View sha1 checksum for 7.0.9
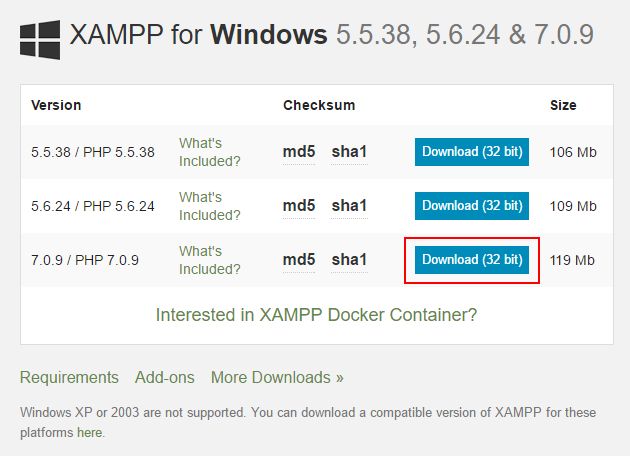The width and height of the screenshot is (630, 456). coord(349,260)
